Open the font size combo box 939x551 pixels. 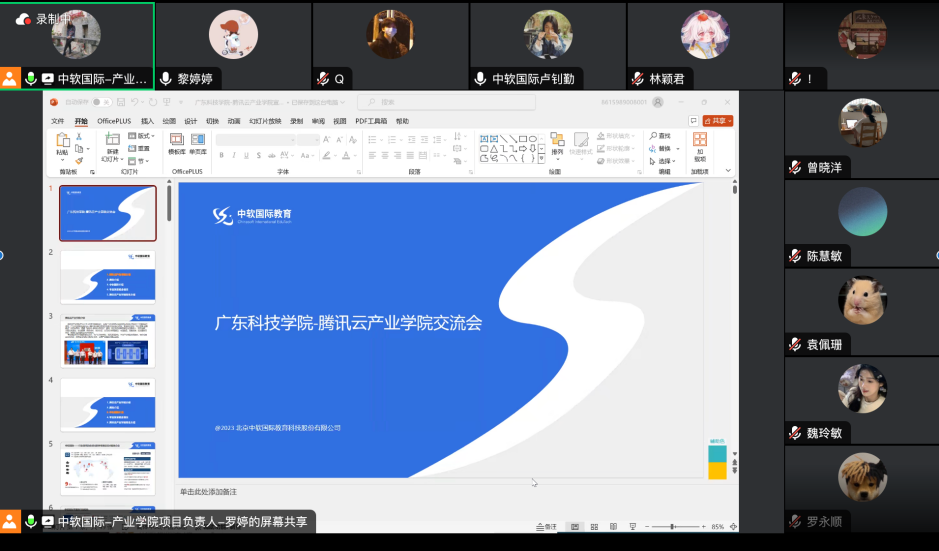coord(308,140)
